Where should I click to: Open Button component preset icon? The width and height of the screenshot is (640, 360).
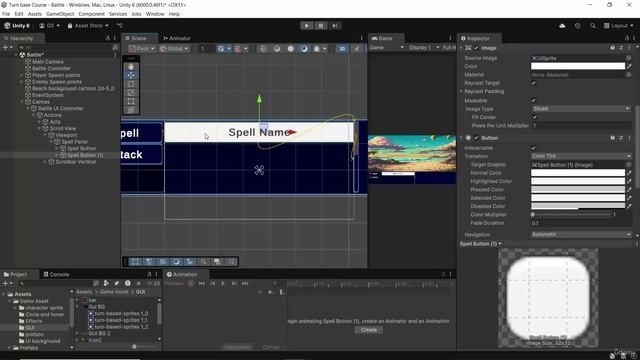tap(621, 138)
